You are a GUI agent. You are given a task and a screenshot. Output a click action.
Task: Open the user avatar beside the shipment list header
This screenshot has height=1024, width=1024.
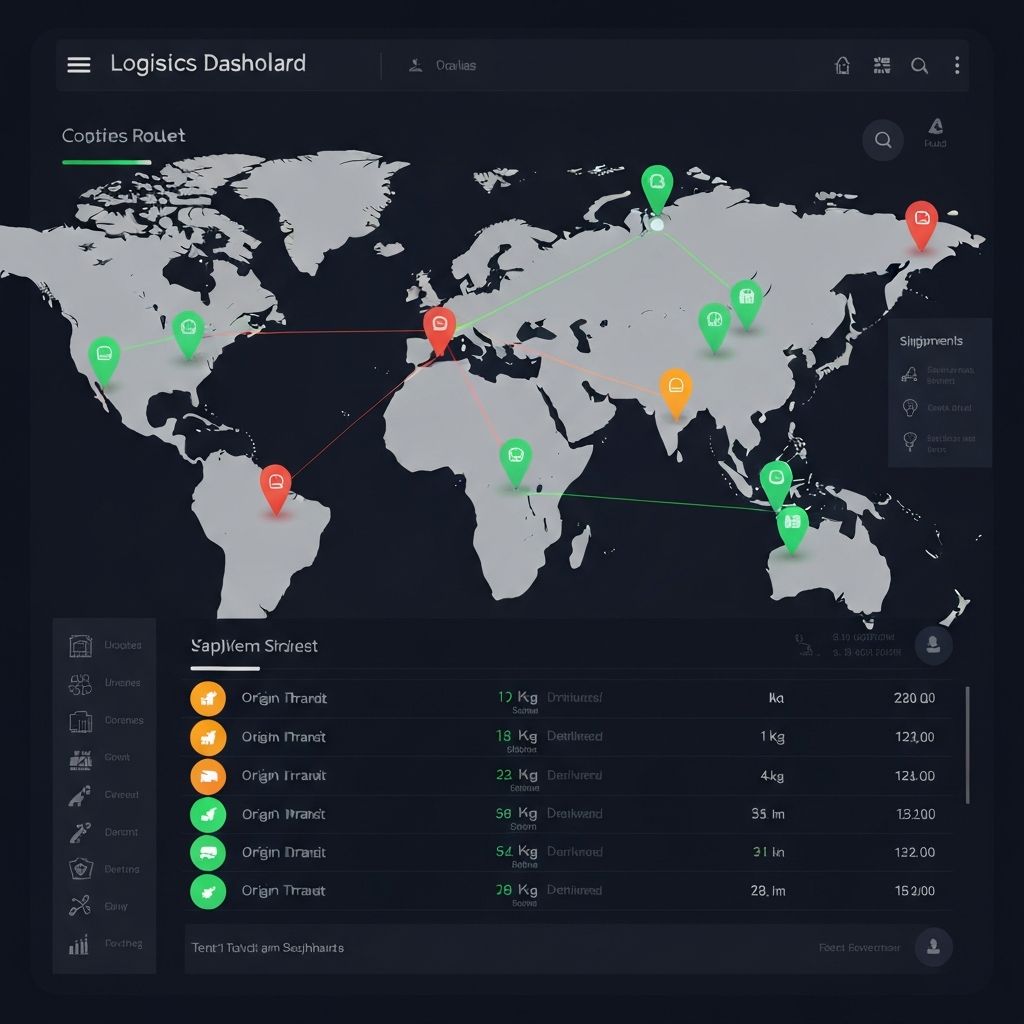coord(933,645)
